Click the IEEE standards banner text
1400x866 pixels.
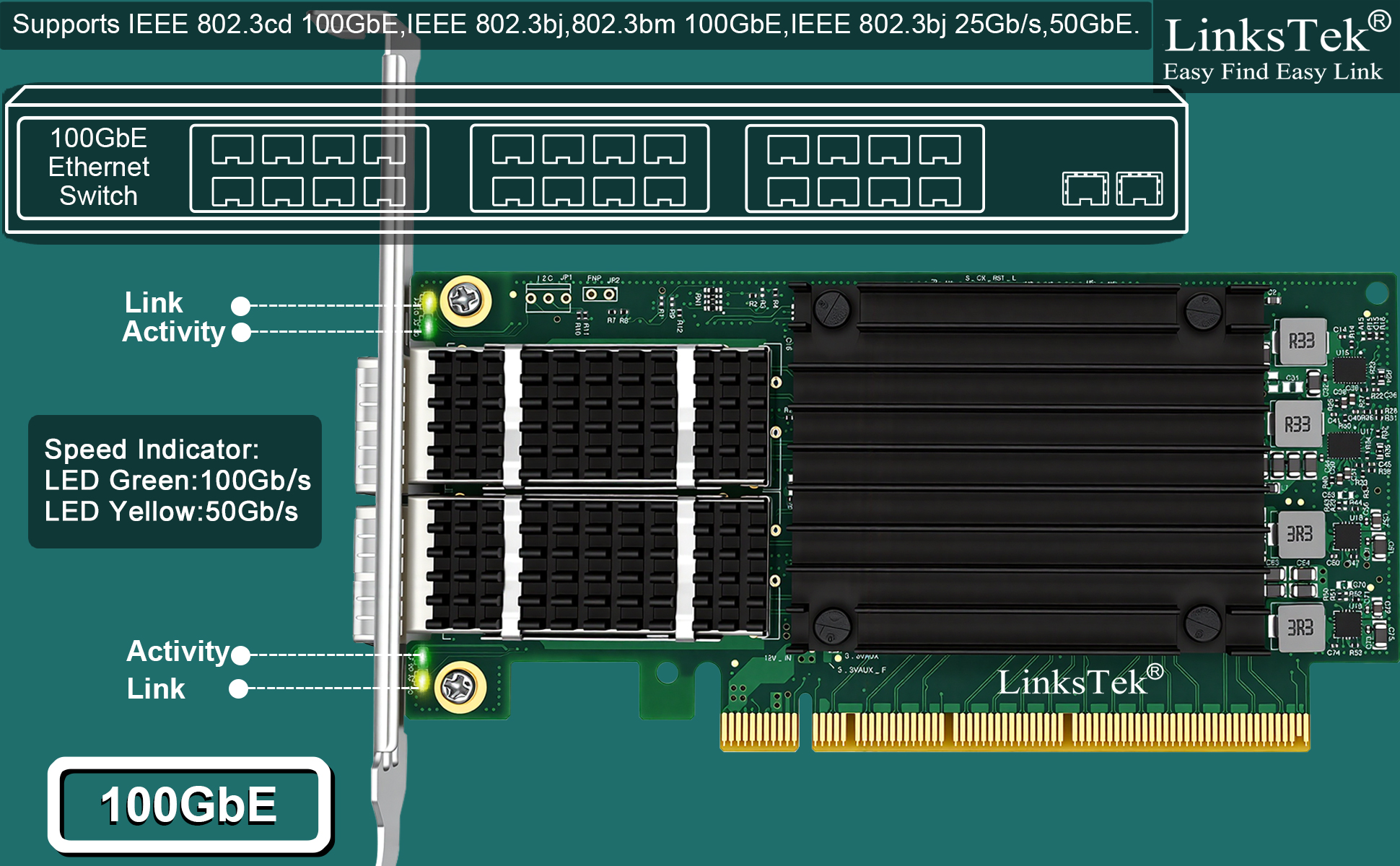point(575,25)
